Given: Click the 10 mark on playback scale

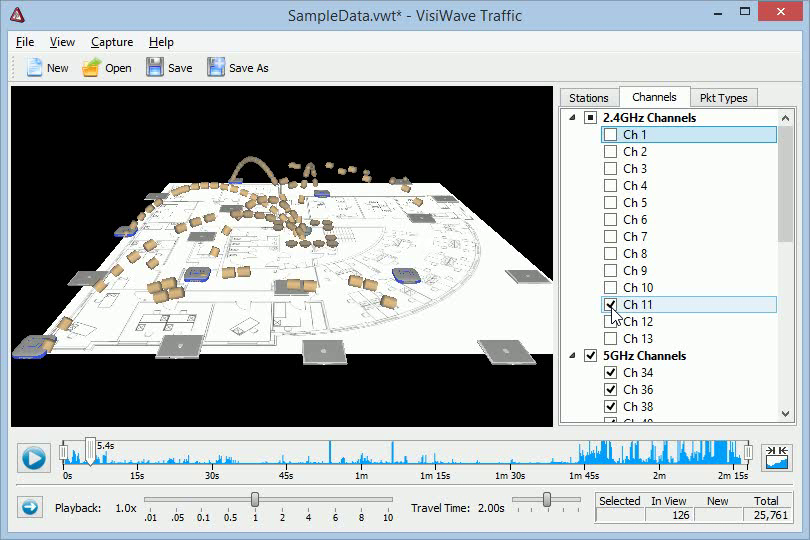Looking at the screenshot, I should 388,517.
